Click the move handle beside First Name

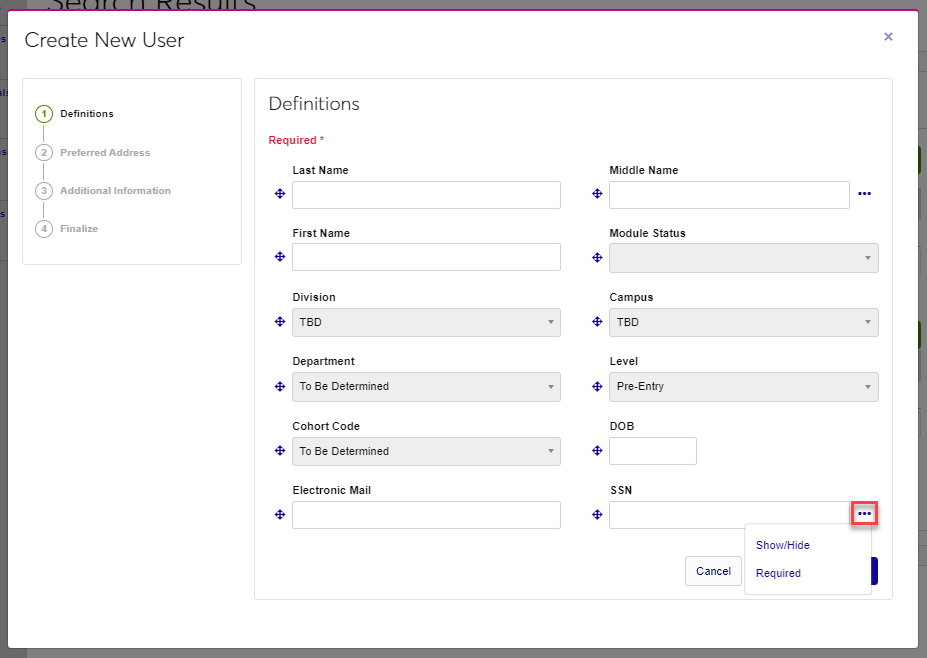click(280, 257)
